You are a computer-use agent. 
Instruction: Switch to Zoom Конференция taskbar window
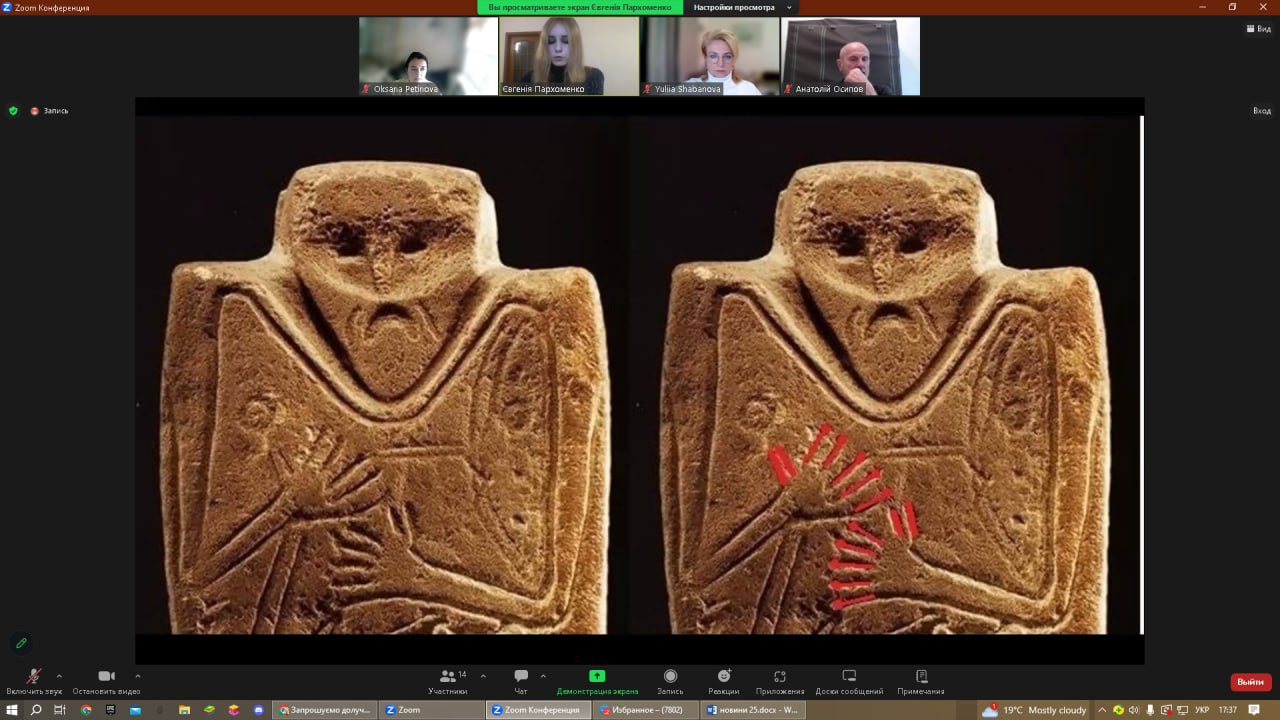coord(538,710)
